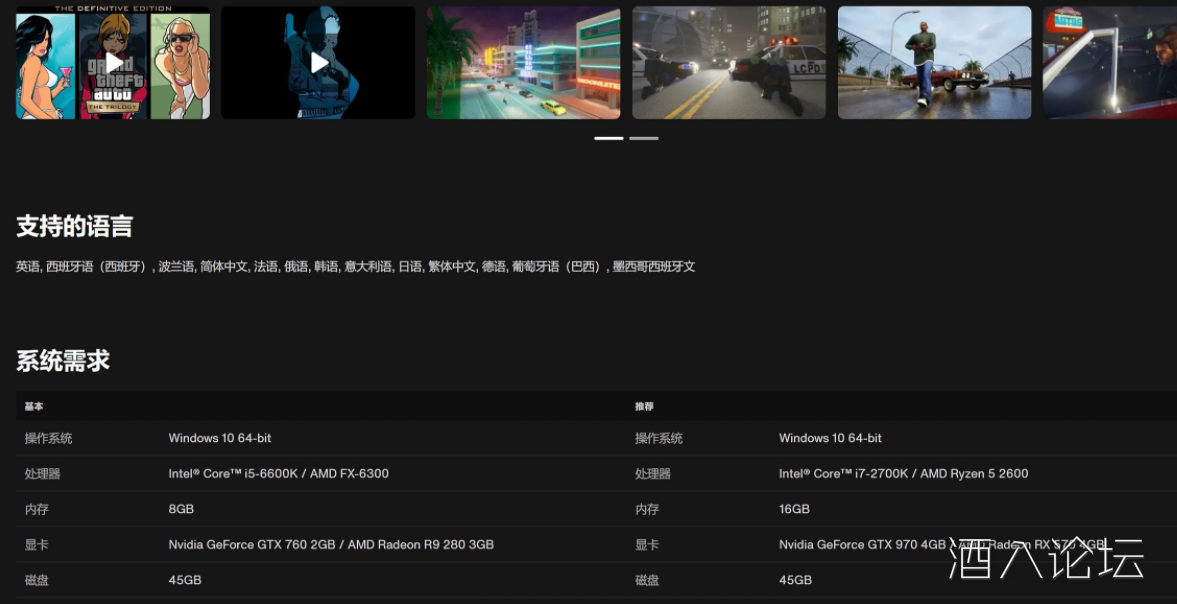Click the 支持的语言 heading
This screenshot has width=1177, height=604.
click(74, 227)
